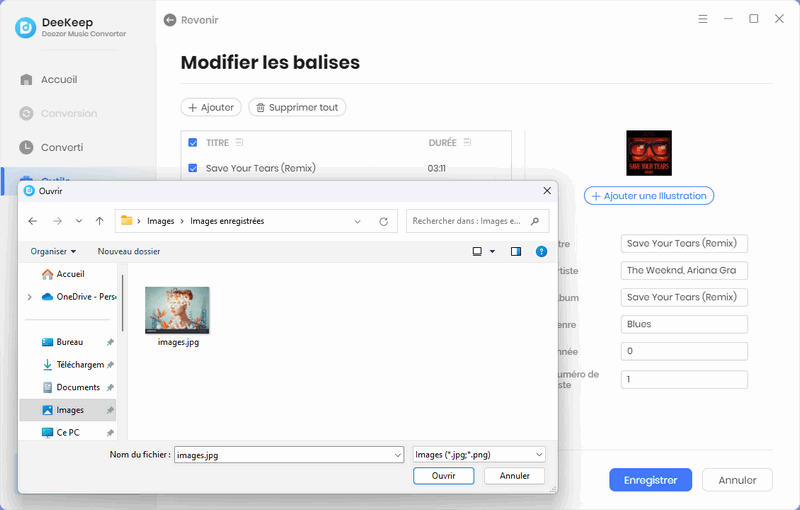
Task: Click the year field showing 0
Action: click(684, 351)
